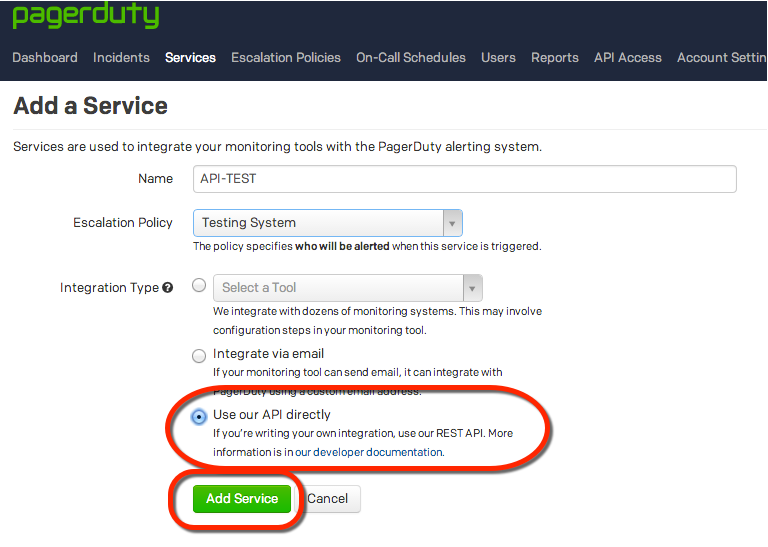The height and width of the screenshot is (547, 768).
Task: Go to On-Call Schedules
Action: tap(410, 58)
